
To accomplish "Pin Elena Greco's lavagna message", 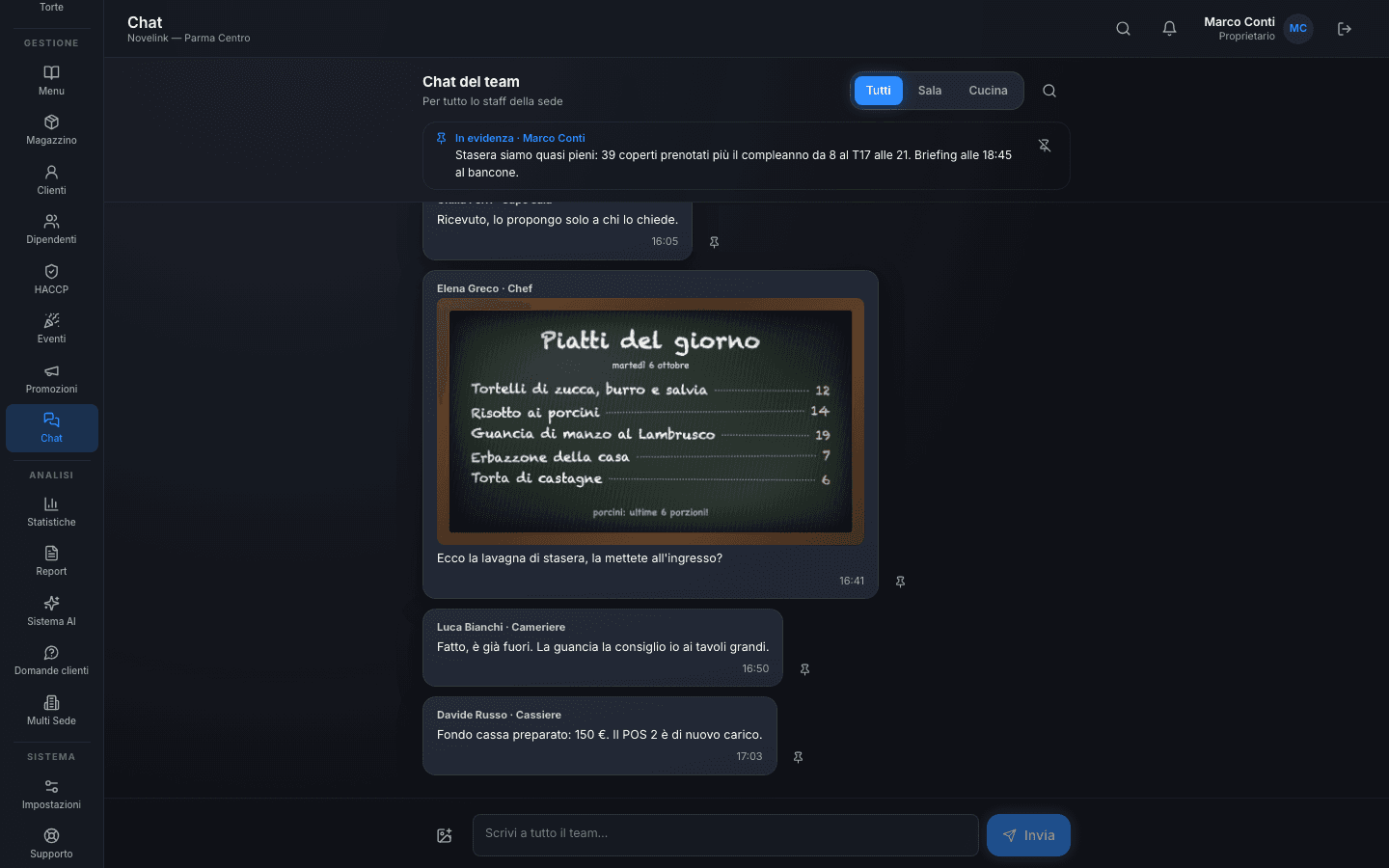I will (900, 582).
